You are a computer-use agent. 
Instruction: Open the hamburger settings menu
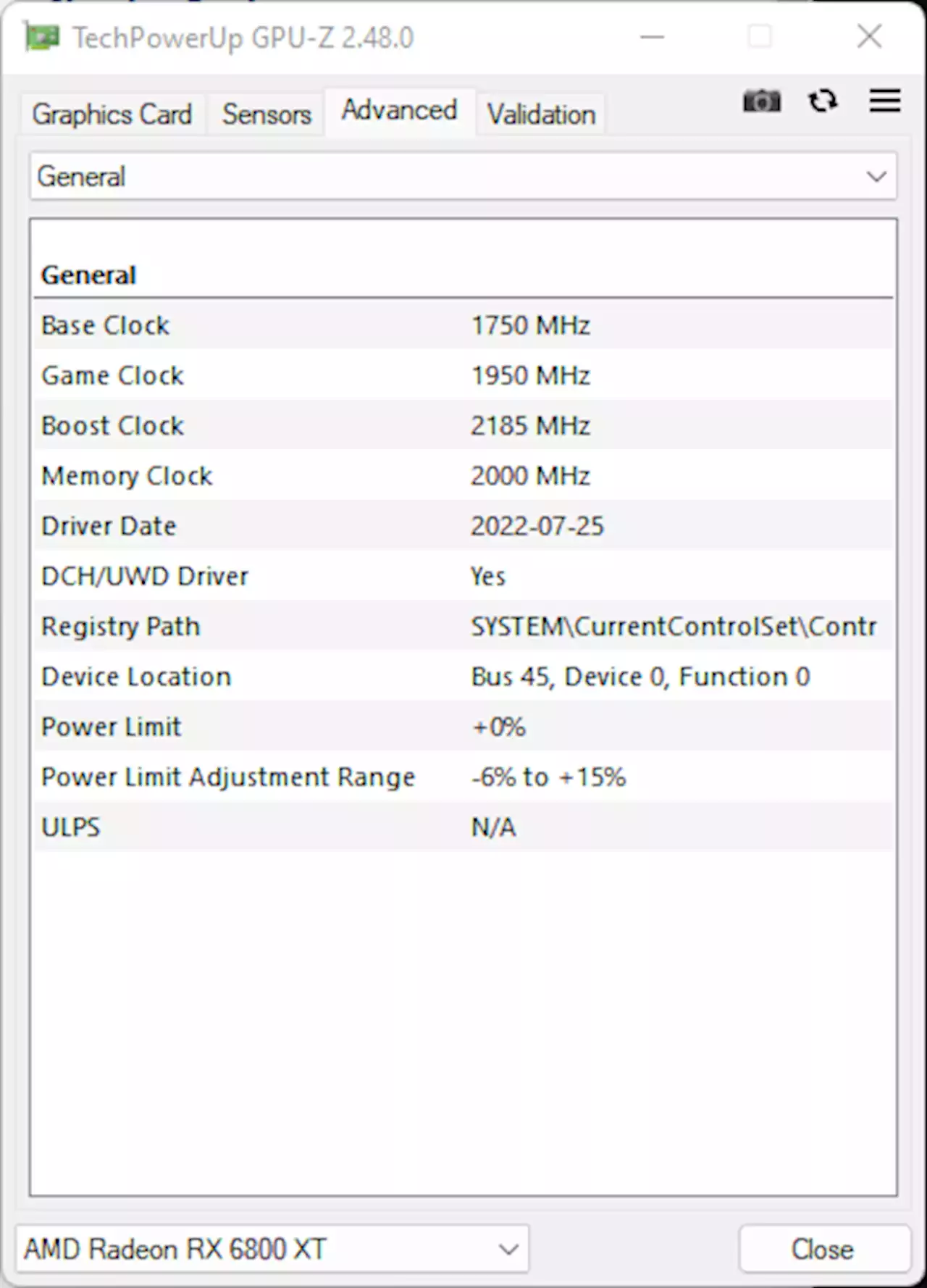(885, 101)
